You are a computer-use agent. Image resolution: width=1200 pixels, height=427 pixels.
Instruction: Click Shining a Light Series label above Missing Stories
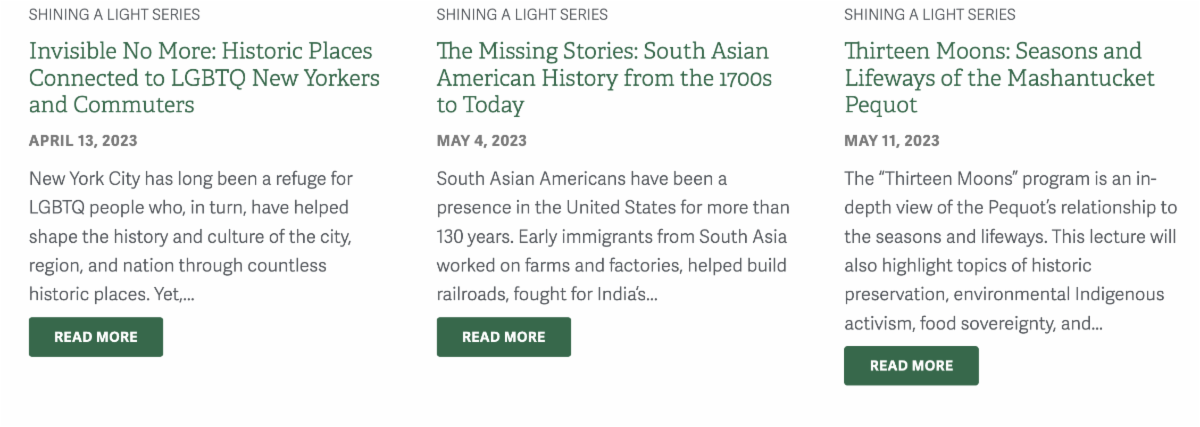coord(522,14)
